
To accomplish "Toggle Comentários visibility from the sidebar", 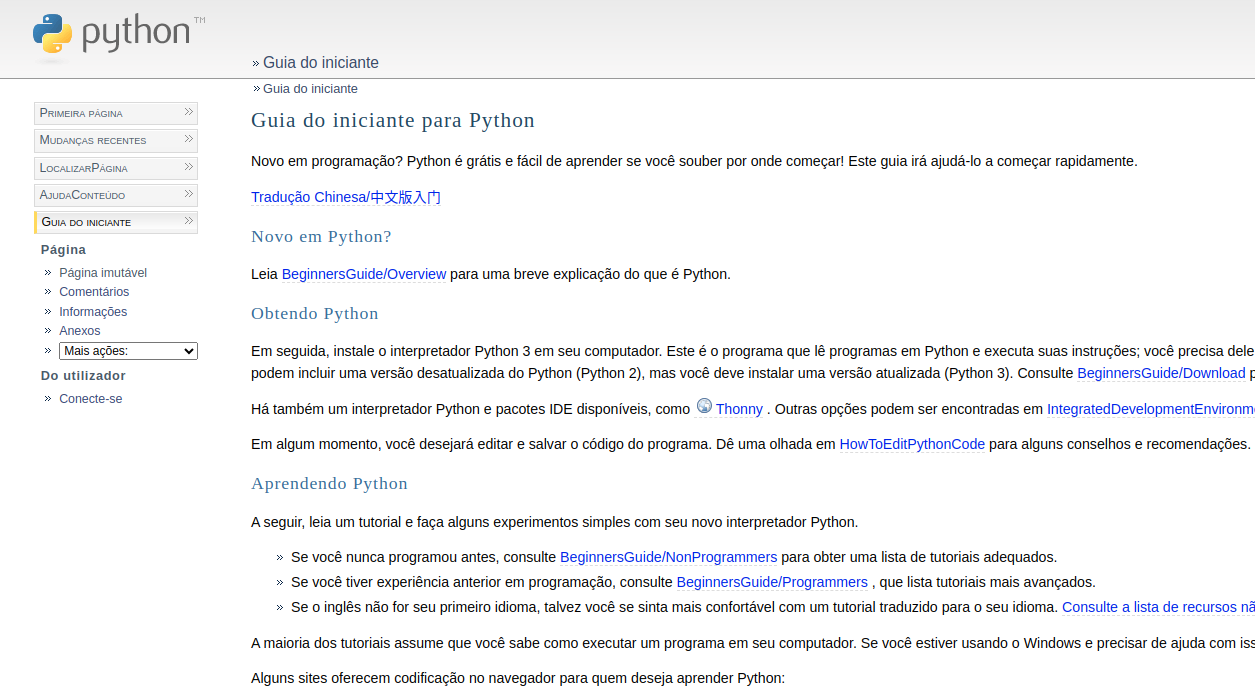I will coord(94,291).
